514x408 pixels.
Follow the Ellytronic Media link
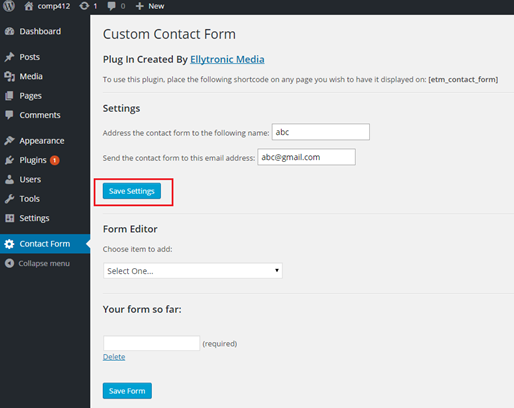click(227, 59)
